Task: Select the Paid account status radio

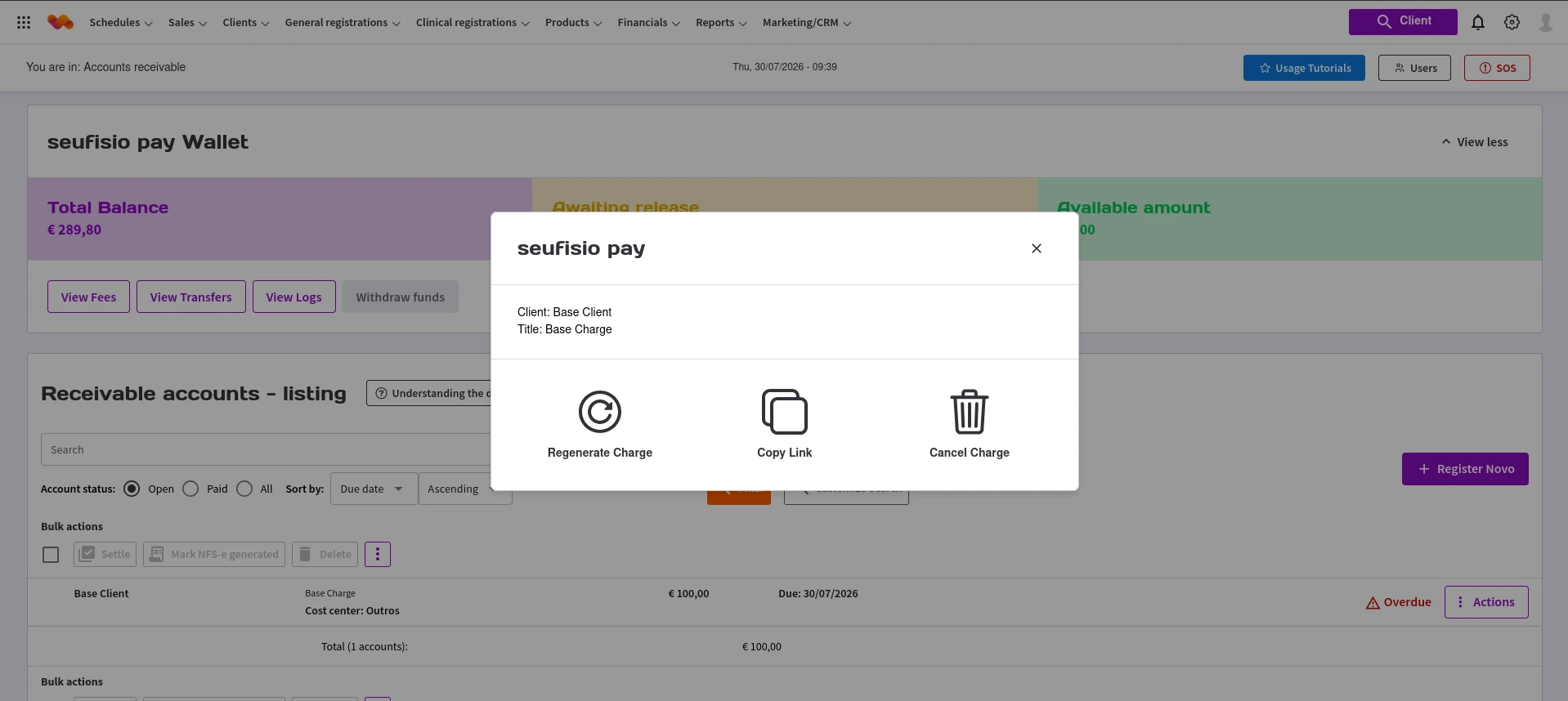Action: coord(190,489)
